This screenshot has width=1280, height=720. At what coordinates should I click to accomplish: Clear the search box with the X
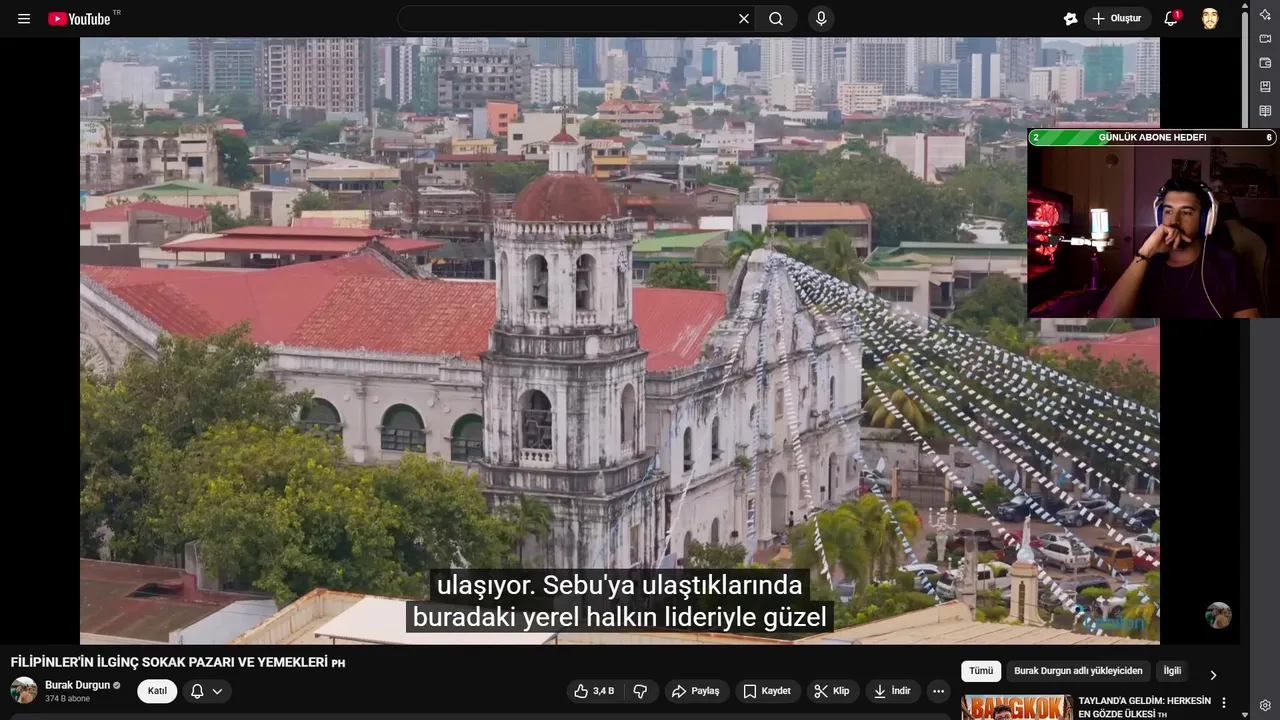pyautogui.click(x=744, y=19)
